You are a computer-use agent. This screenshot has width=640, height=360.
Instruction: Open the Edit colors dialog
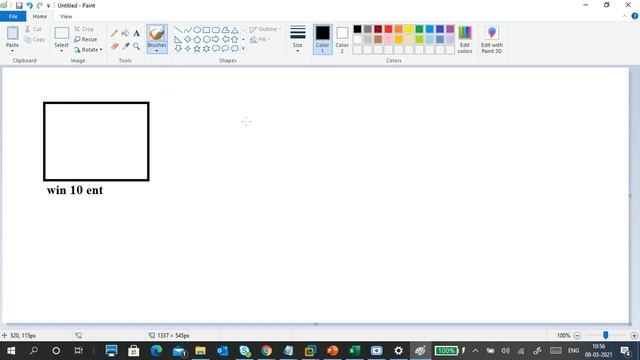click(465, 40)
